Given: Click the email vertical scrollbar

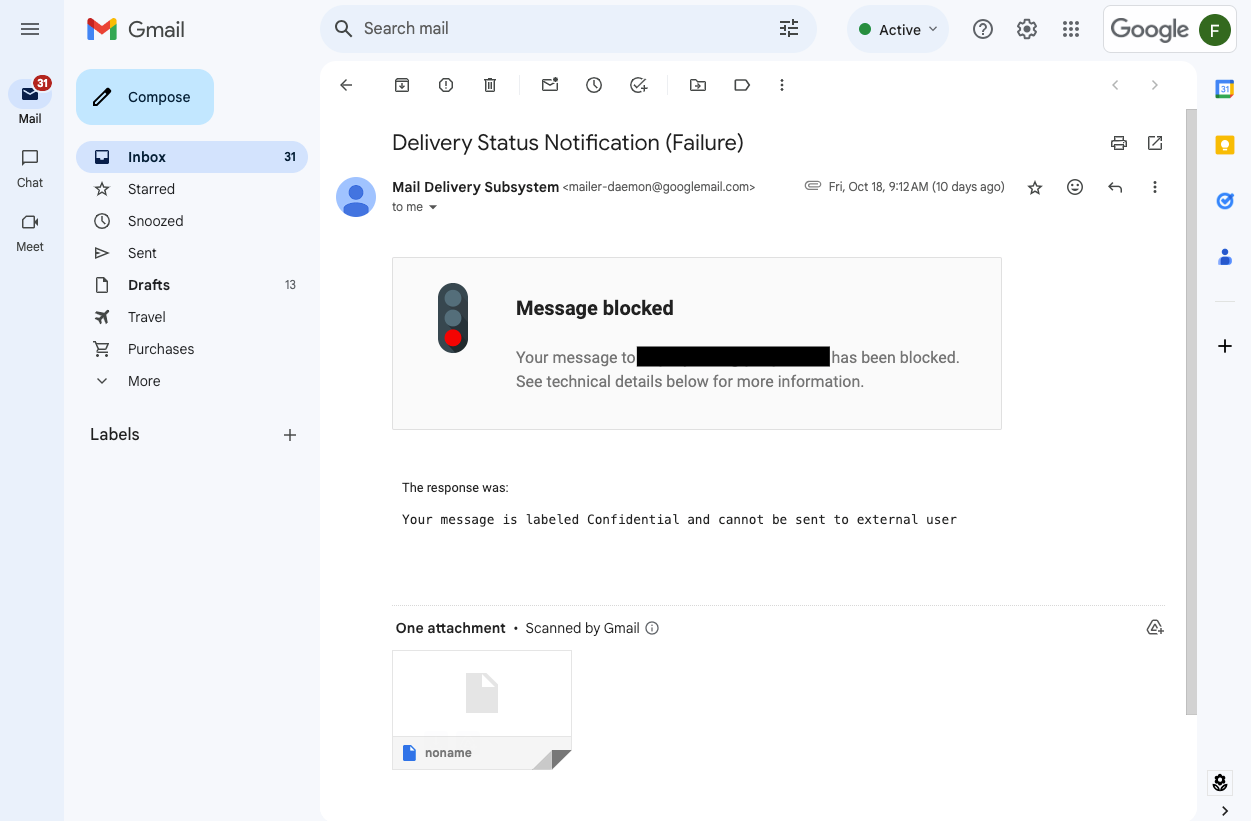Looking at the screenshot, I should 1191,412.
